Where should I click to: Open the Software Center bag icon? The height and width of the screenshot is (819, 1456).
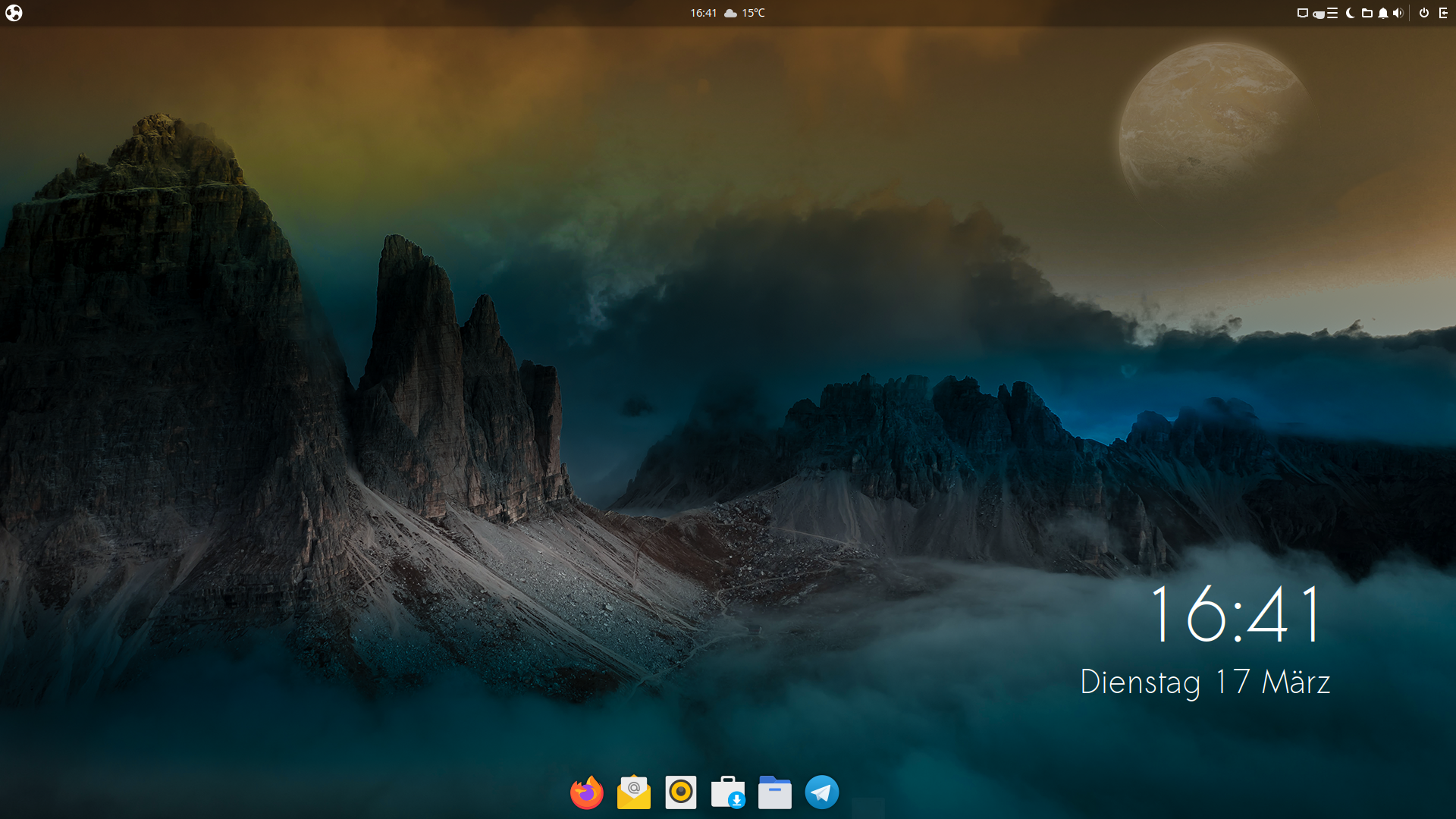727,793
